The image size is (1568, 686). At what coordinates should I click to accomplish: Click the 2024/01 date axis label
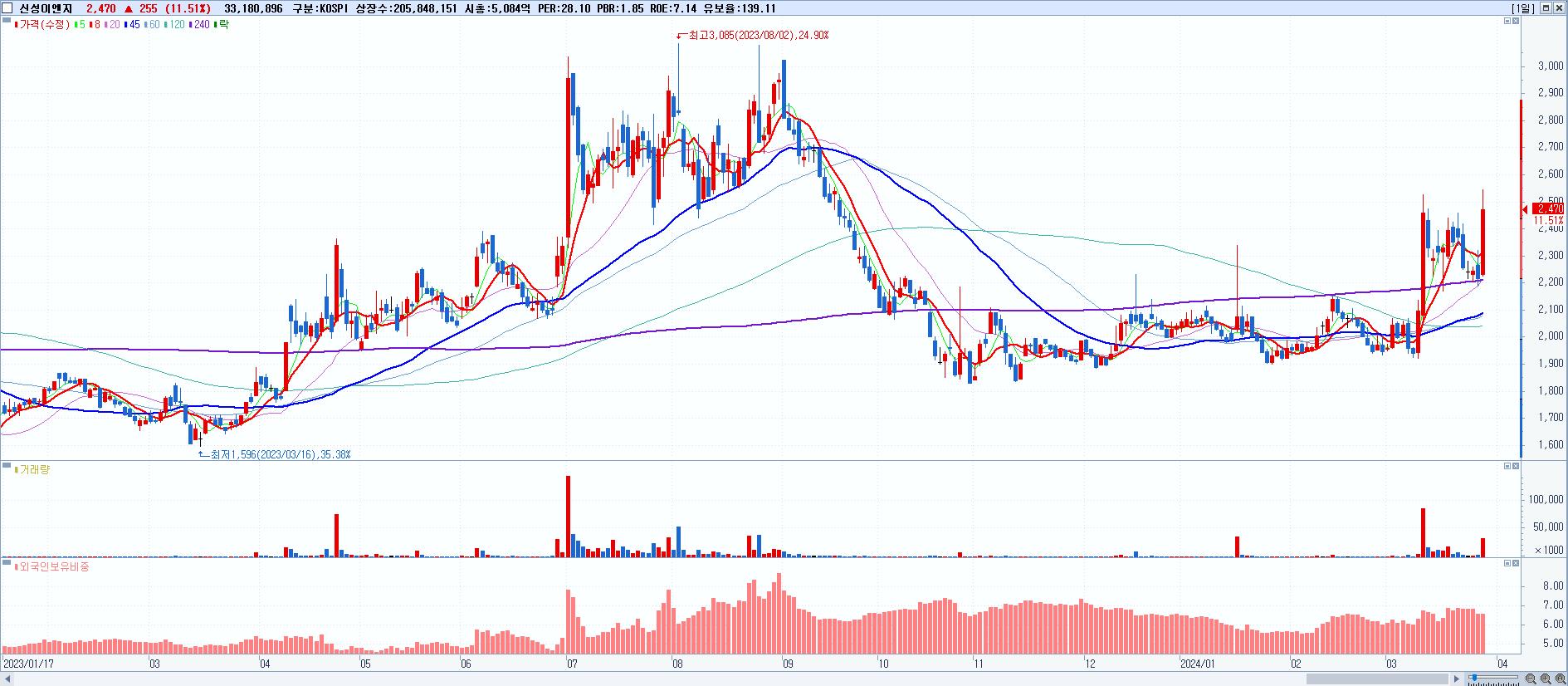1198,664
